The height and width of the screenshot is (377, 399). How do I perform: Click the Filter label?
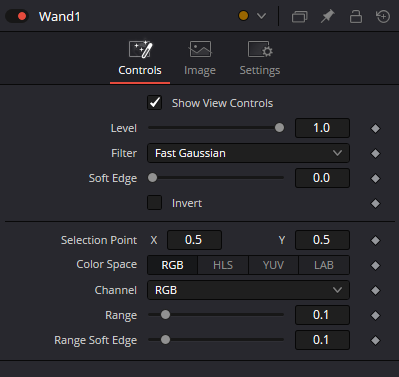tap(124, 153)
